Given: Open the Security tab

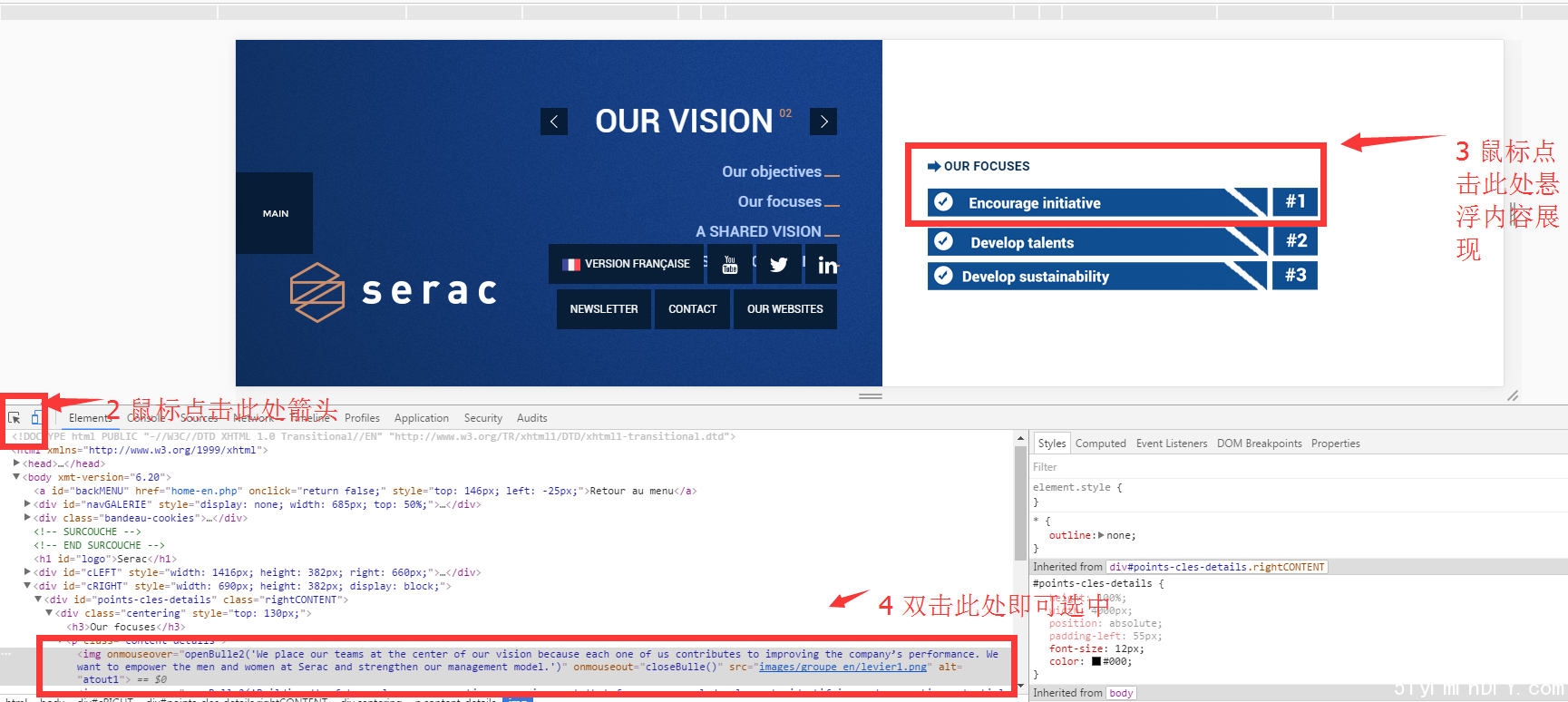Looking at the screenshot, I should pos(483,418).
